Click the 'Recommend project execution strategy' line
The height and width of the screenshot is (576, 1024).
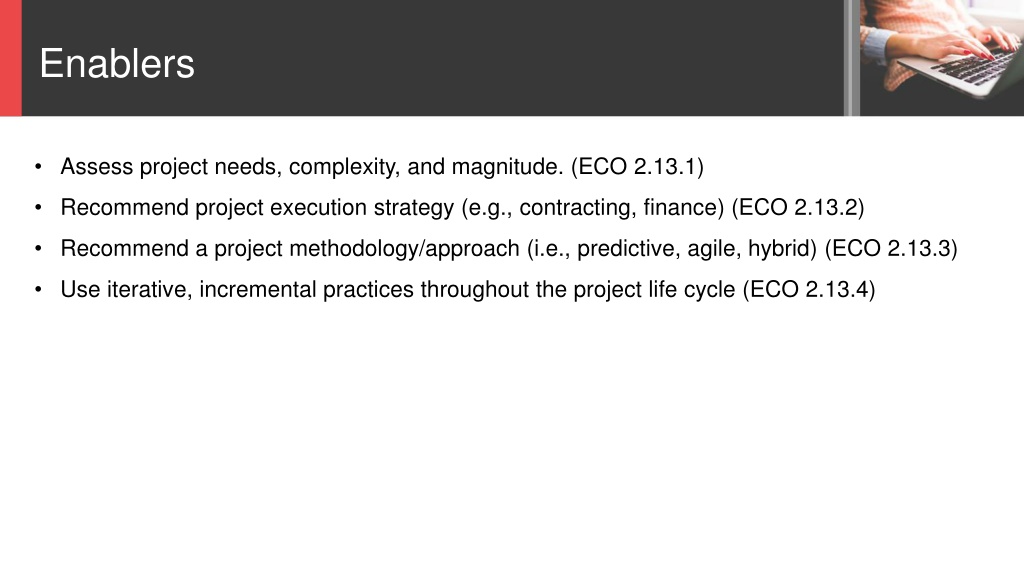[462, 208]
